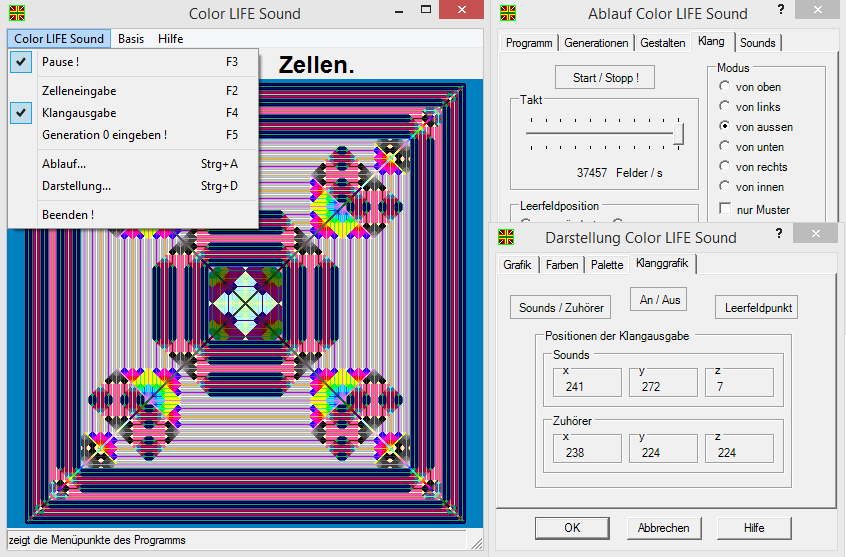Switch to the Programm tab
Image resolution: width=846 pixels, height=557 pixels.
529,43
